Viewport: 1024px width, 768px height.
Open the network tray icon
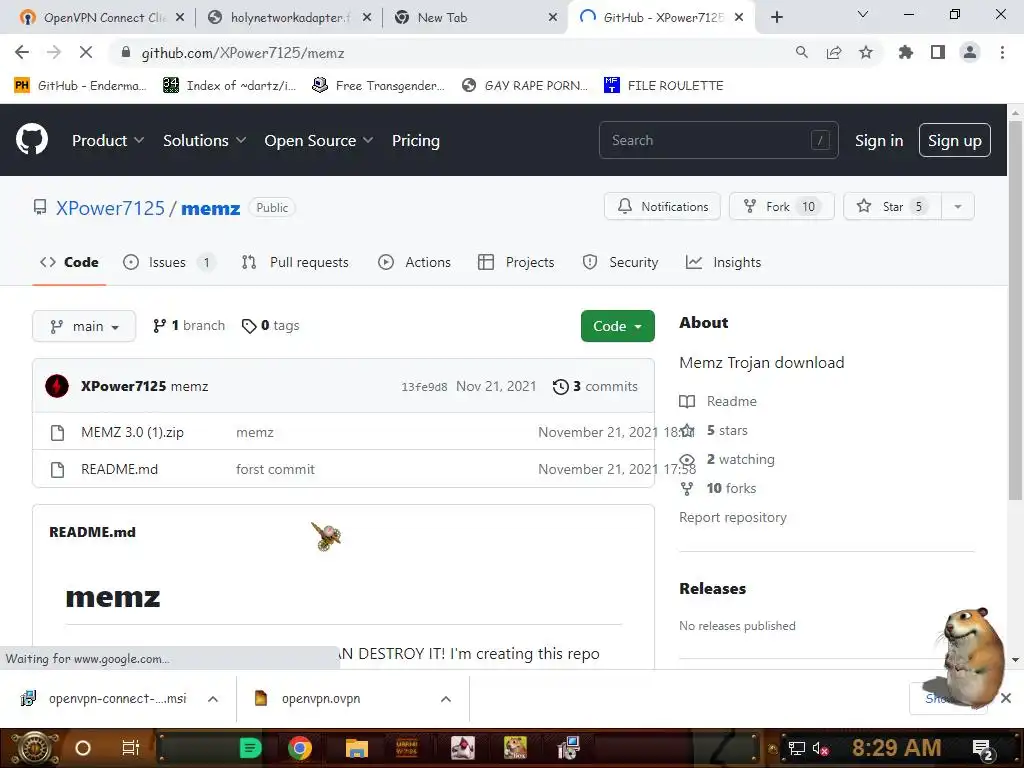tap(797, 748)
